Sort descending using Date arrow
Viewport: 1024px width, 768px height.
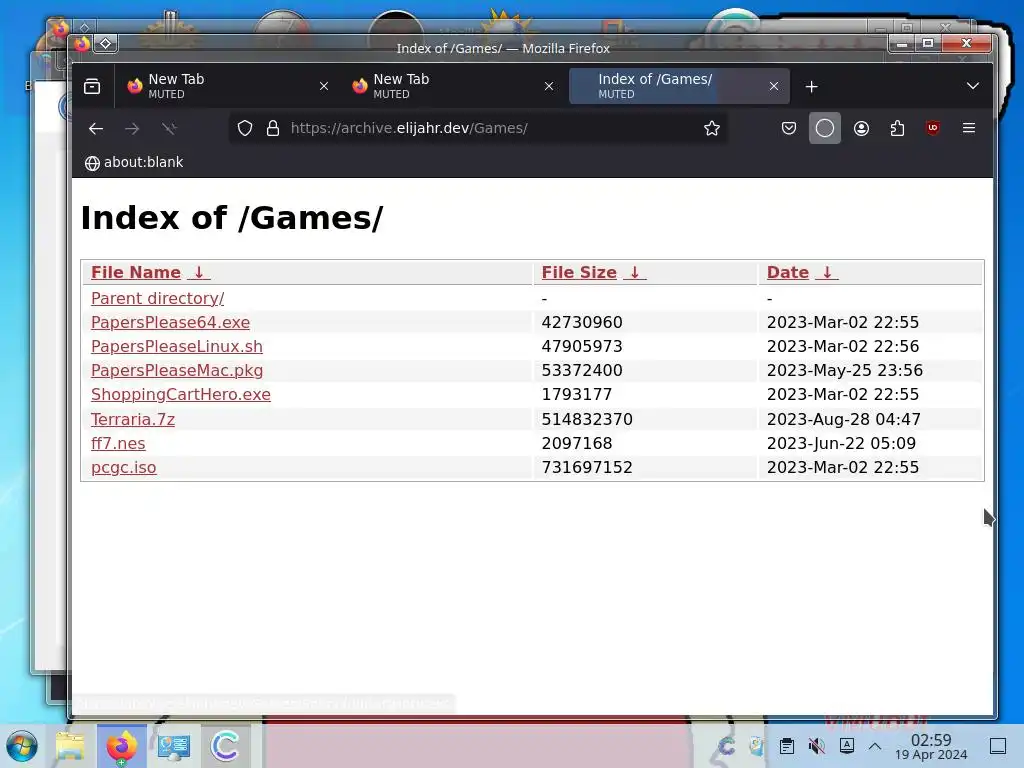827,272
